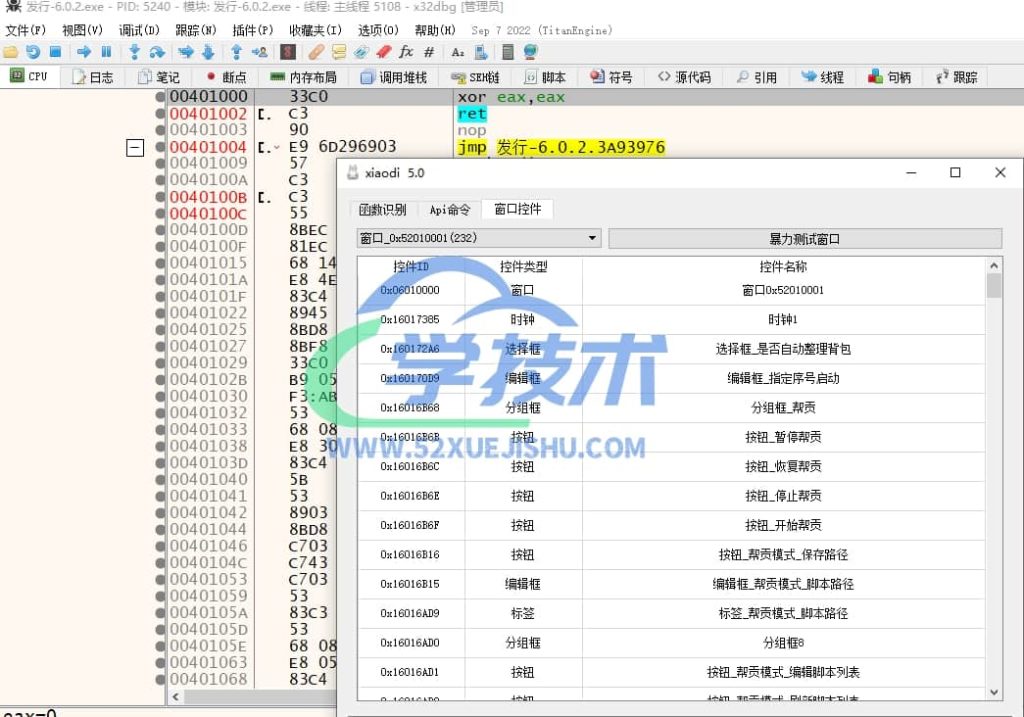Collapse the jump branch marker at 00401004
Viewport: 1024px width, 717px height.
pyautogui.click(x=135, y=147)
